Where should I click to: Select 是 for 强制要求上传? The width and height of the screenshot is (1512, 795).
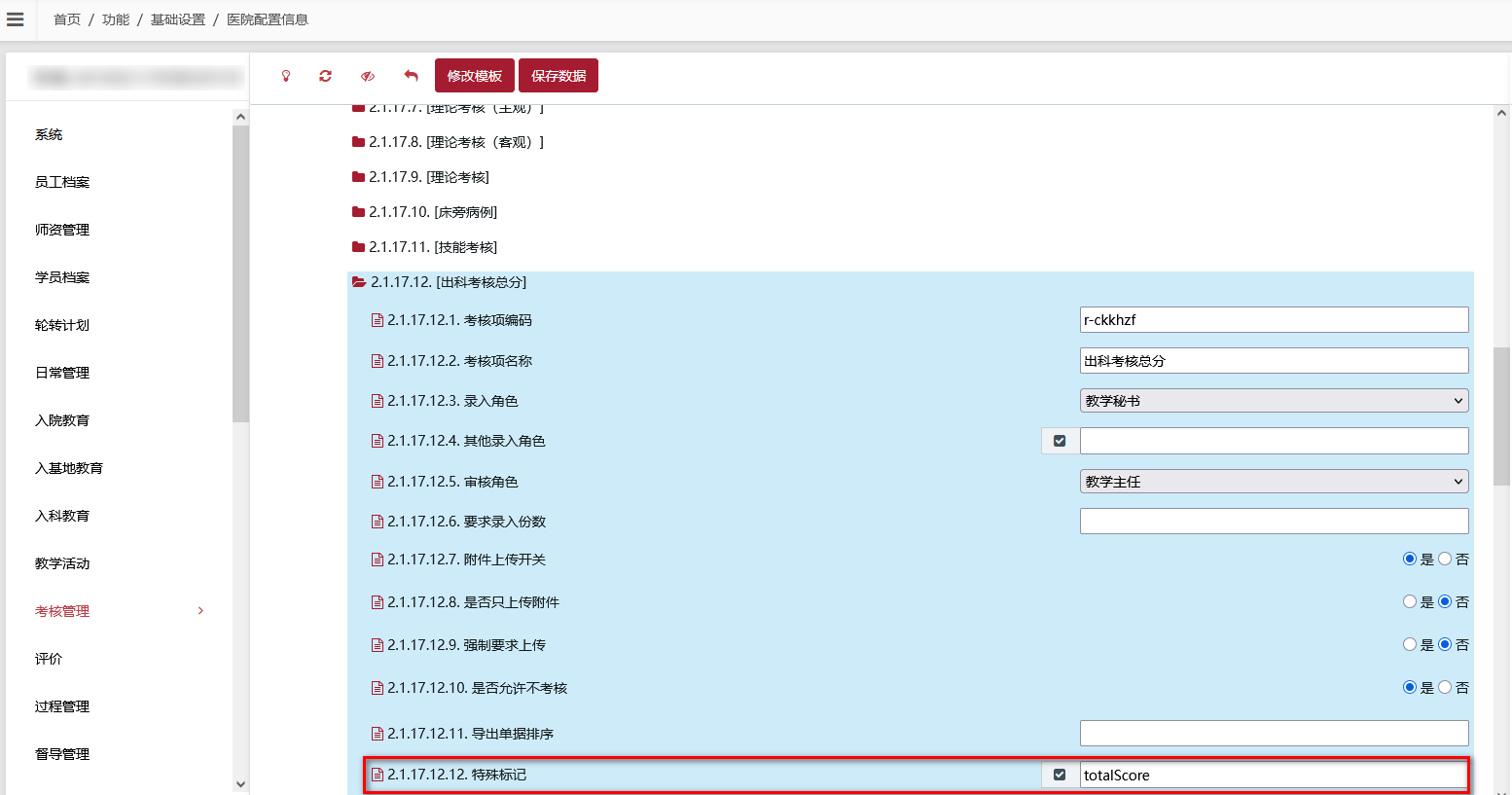coord(1410,645)
